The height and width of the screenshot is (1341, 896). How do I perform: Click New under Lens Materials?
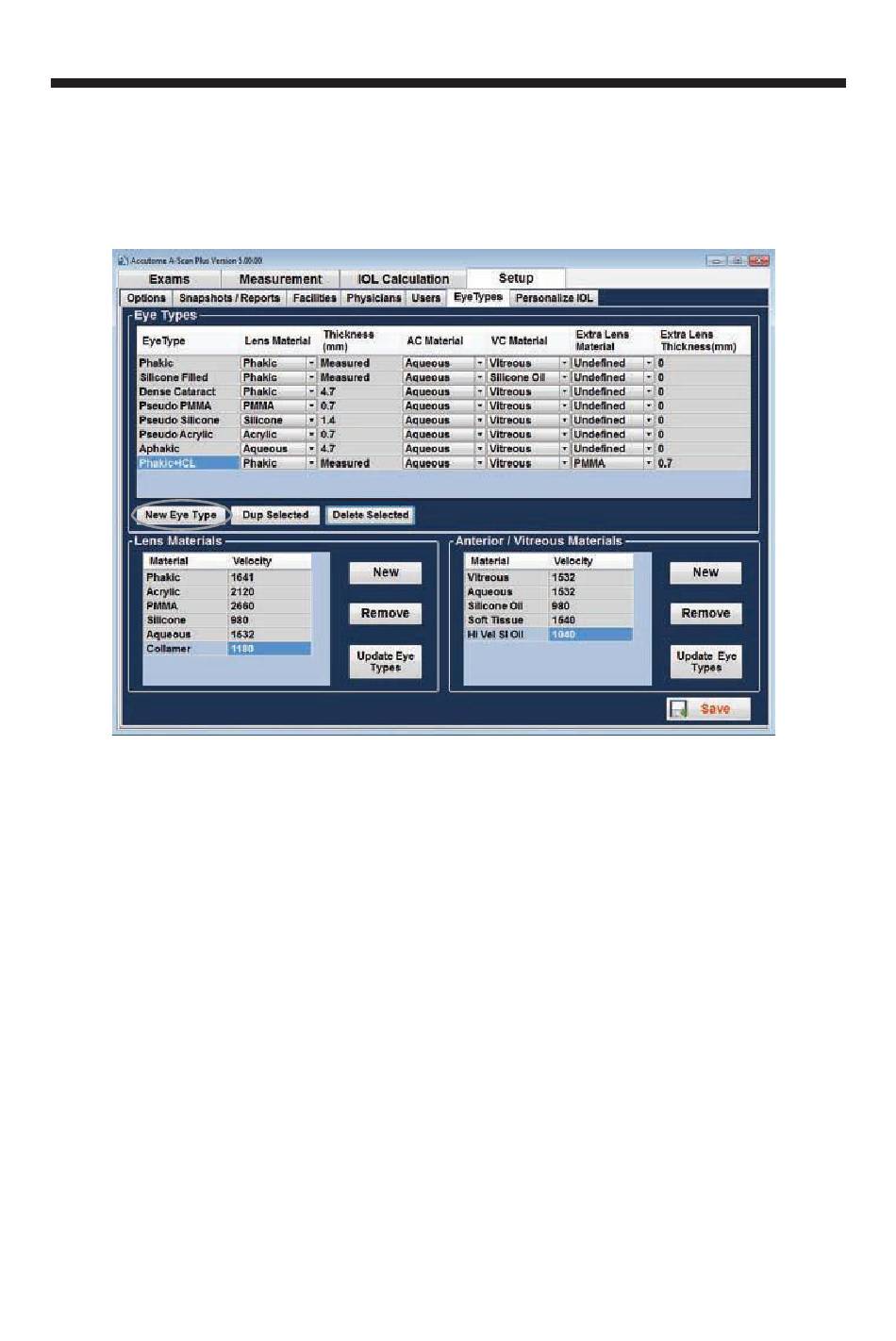[x=386, y=572]
